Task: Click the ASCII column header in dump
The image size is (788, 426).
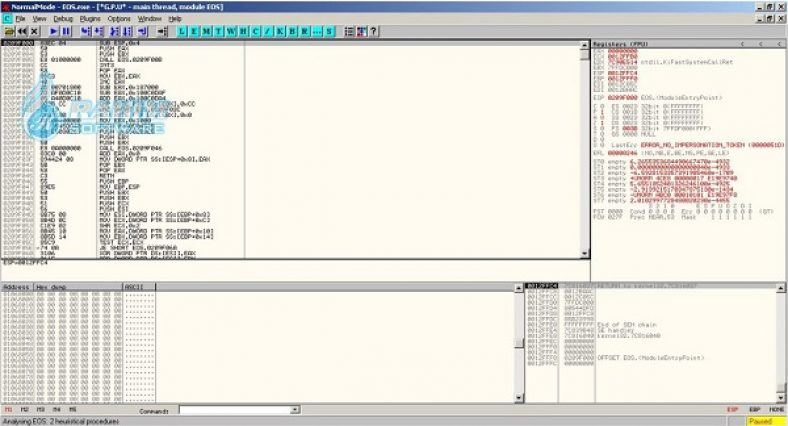Action: pyautogui.click(x=139, y=287)
